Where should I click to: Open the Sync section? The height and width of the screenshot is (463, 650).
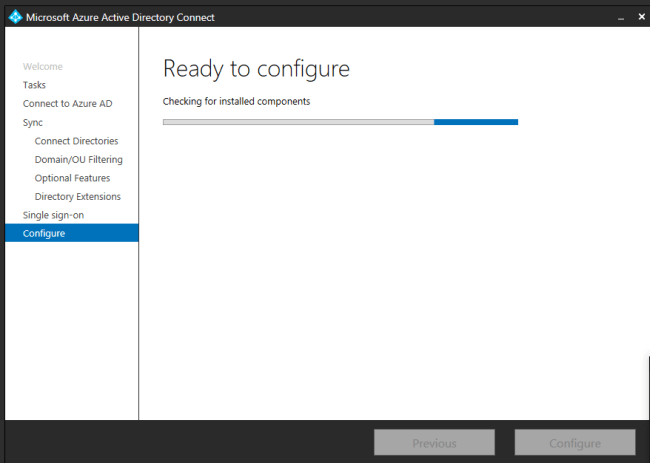tap(32, 123)
